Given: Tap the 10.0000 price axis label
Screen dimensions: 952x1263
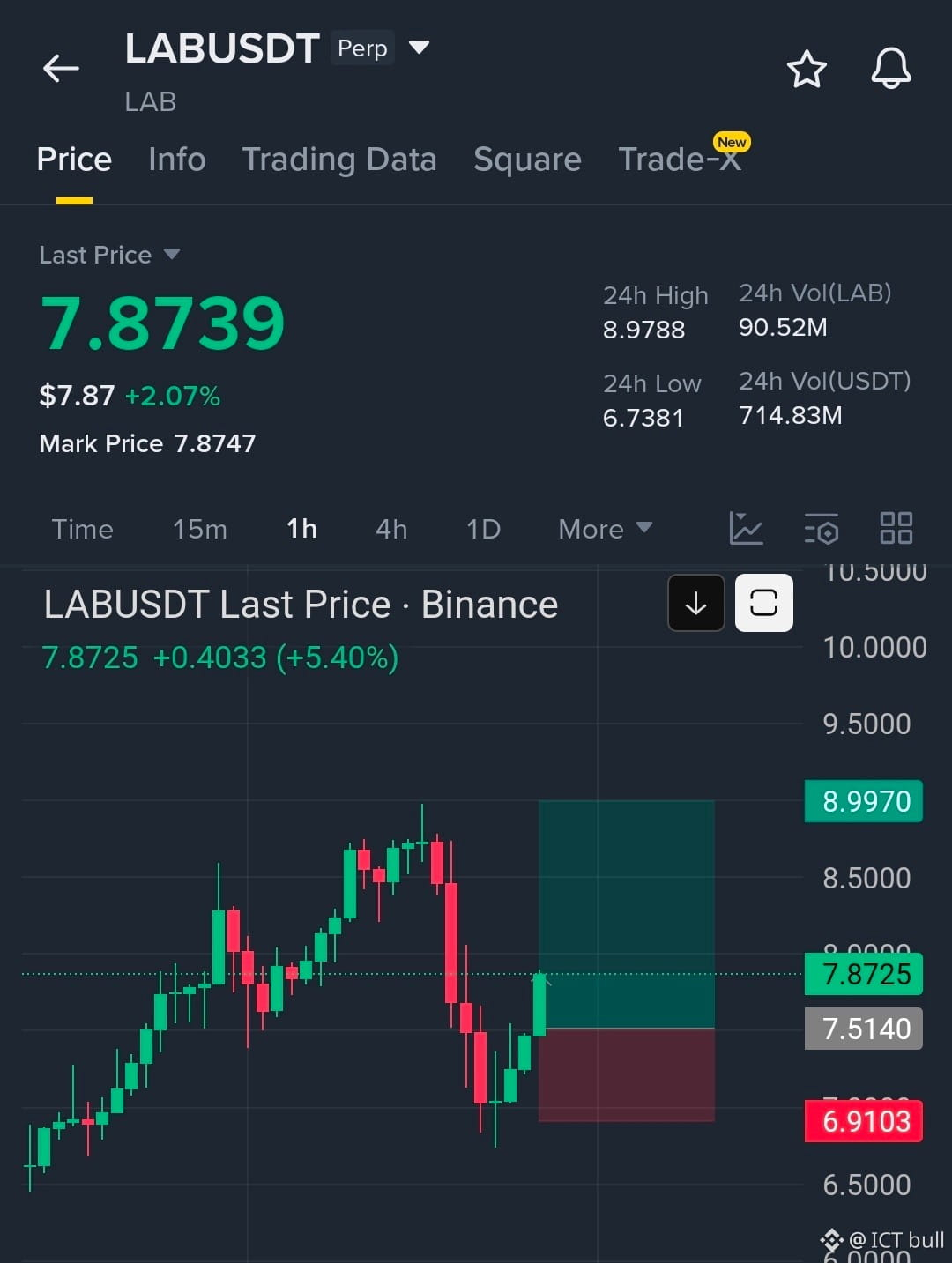Looking at the screenshot, I should [874, 648].
